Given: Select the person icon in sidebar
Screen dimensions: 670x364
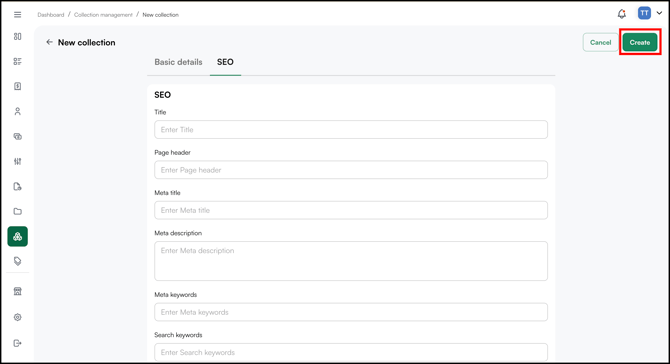Looking at the screenshot, I should coord(18,112).
